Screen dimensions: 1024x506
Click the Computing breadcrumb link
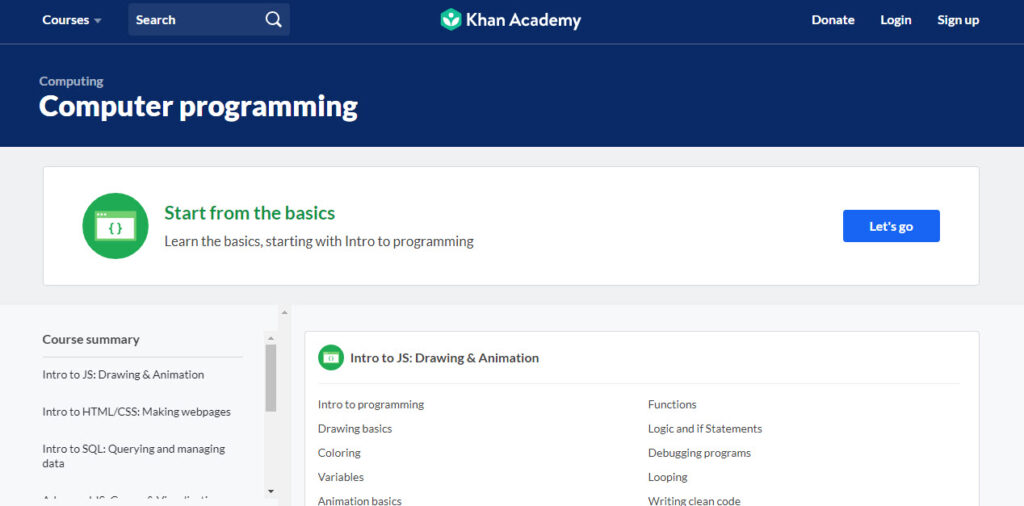coord(71,81)
